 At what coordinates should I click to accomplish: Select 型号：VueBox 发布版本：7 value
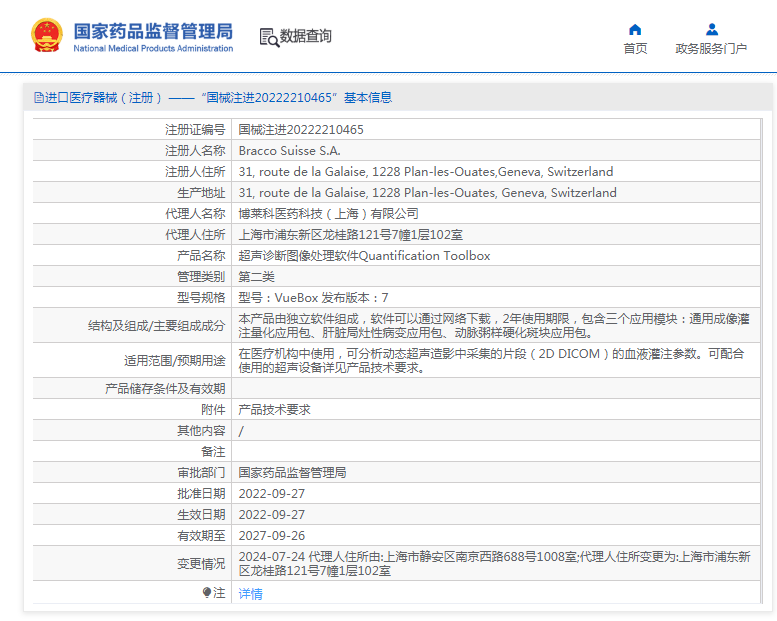313,298
